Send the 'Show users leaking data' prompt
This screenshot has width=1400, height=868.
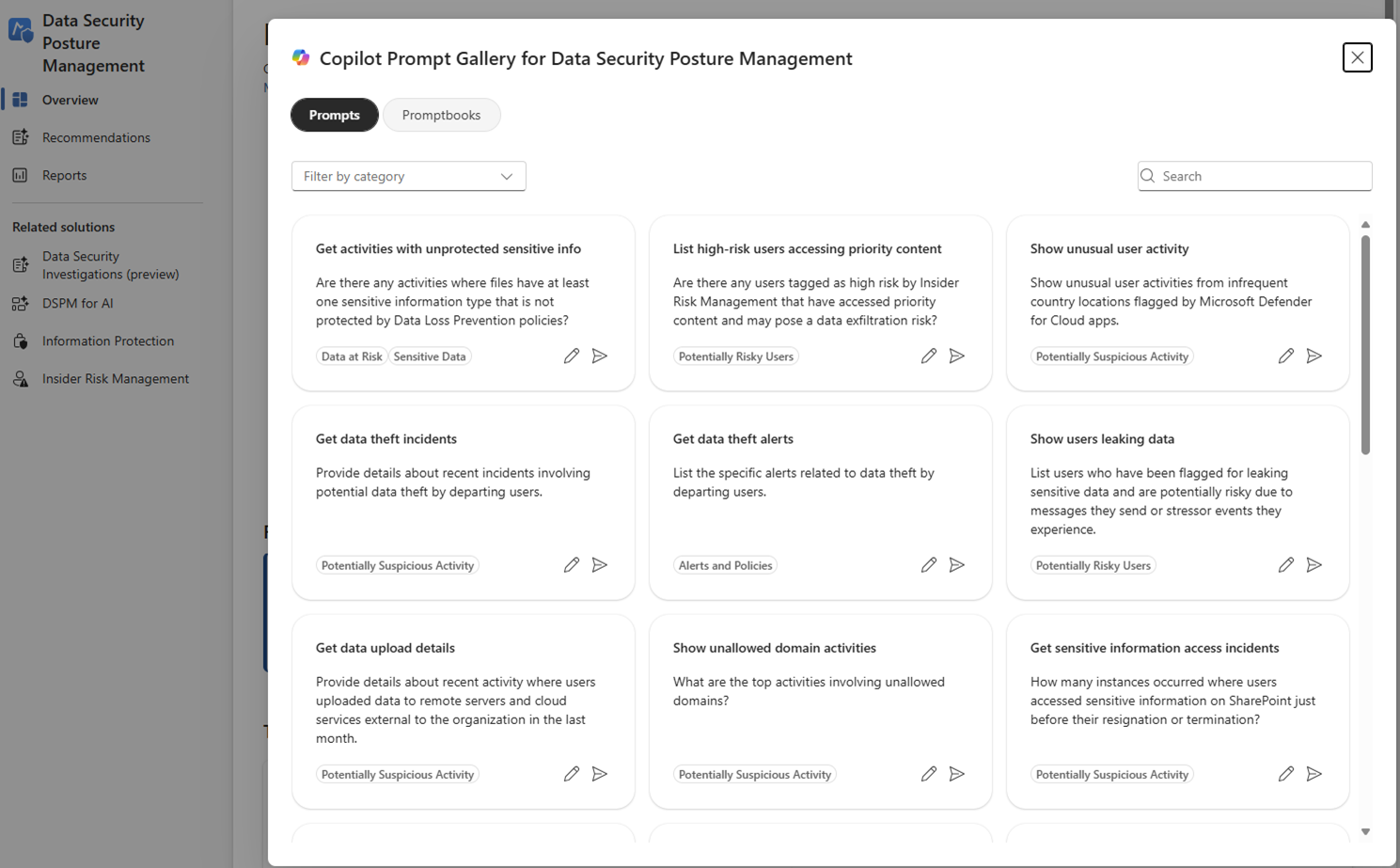click(1313, 565)
